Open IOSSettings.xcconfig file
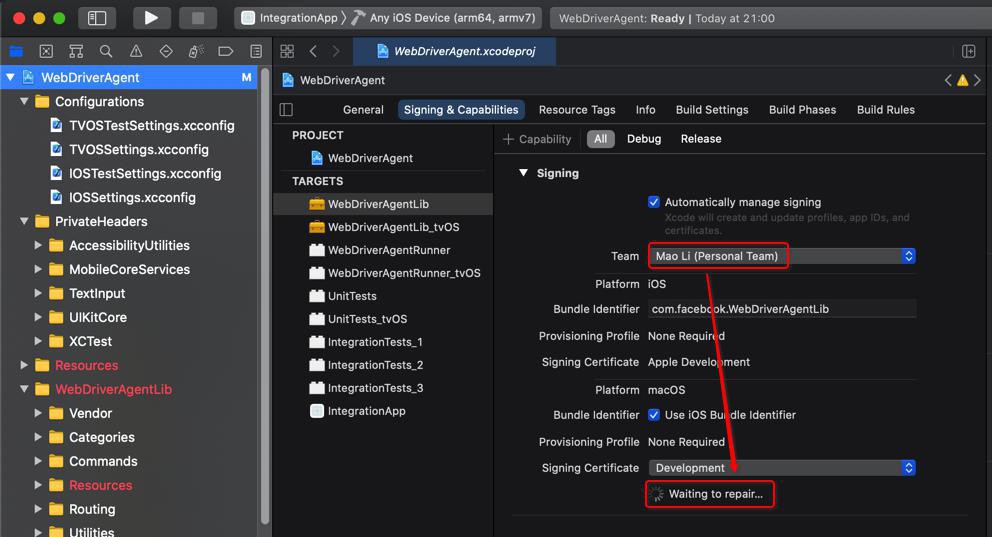Viewport: 992px width, 537px height. pyautogui.click(x=124, y=197)
